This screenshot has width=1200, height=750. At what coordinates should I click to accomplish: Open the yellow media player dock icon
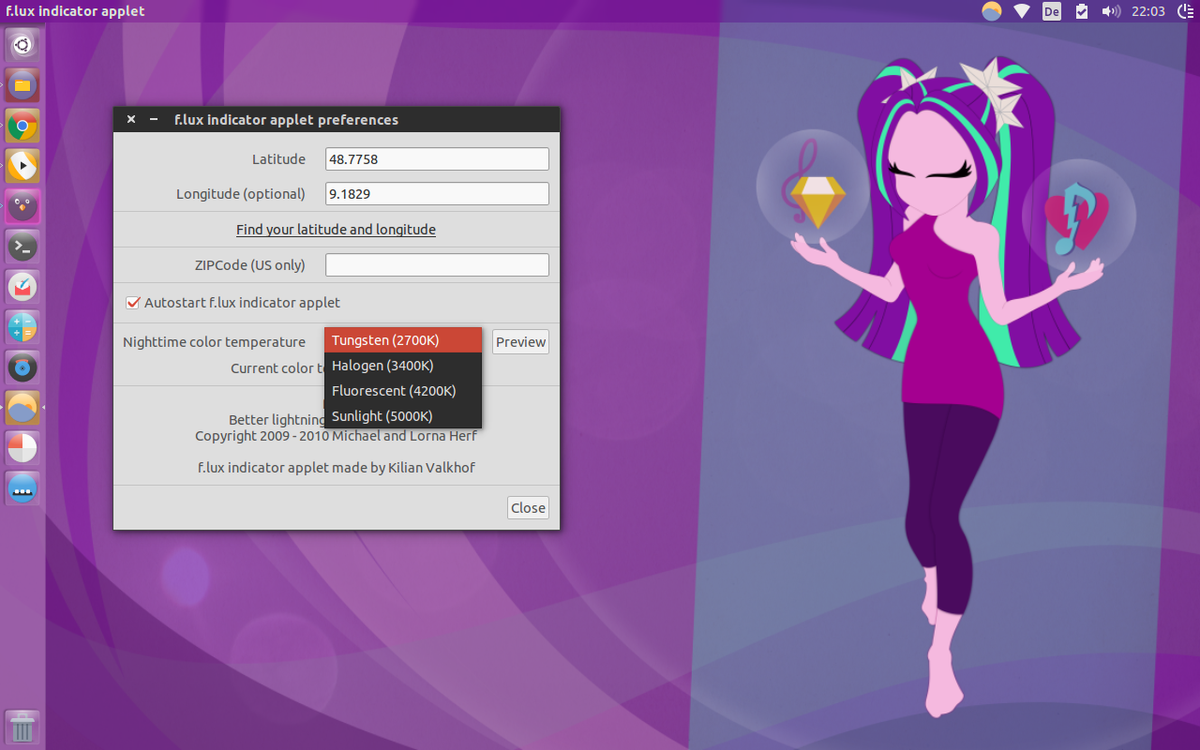pos(22,166)
